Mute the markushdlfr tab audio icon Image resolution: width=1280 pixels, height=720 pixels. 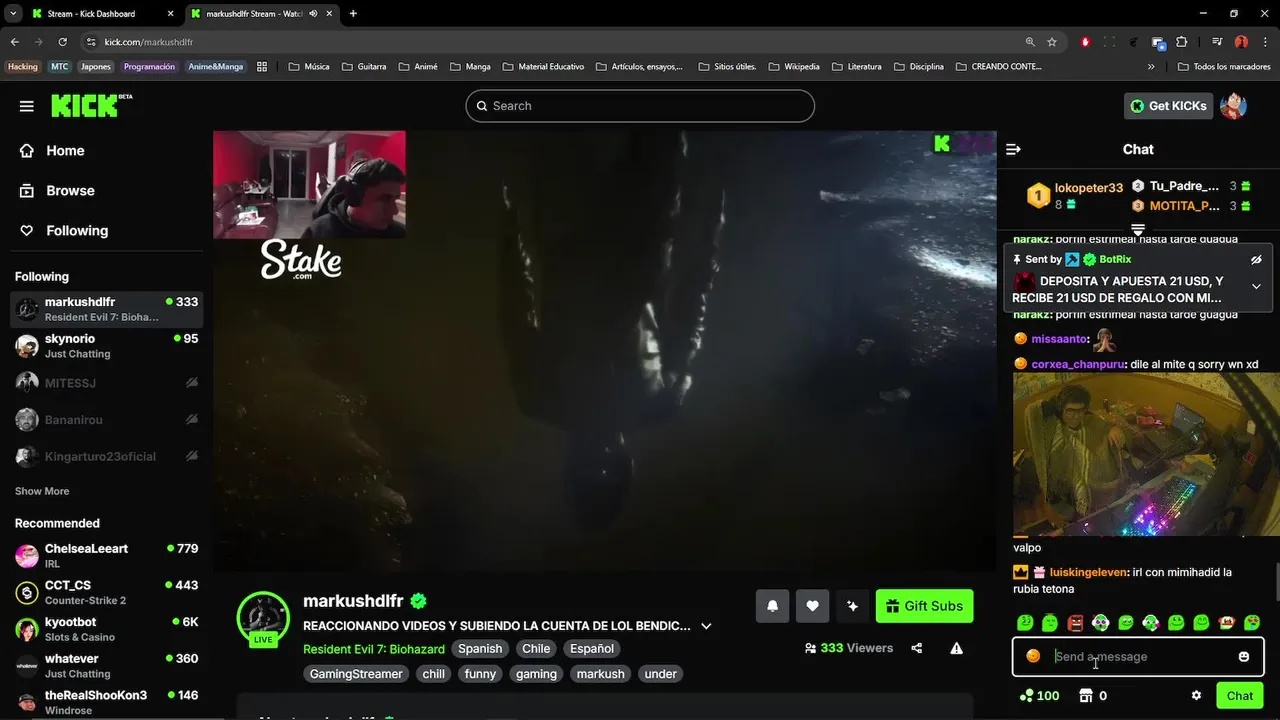coord(313,14)
